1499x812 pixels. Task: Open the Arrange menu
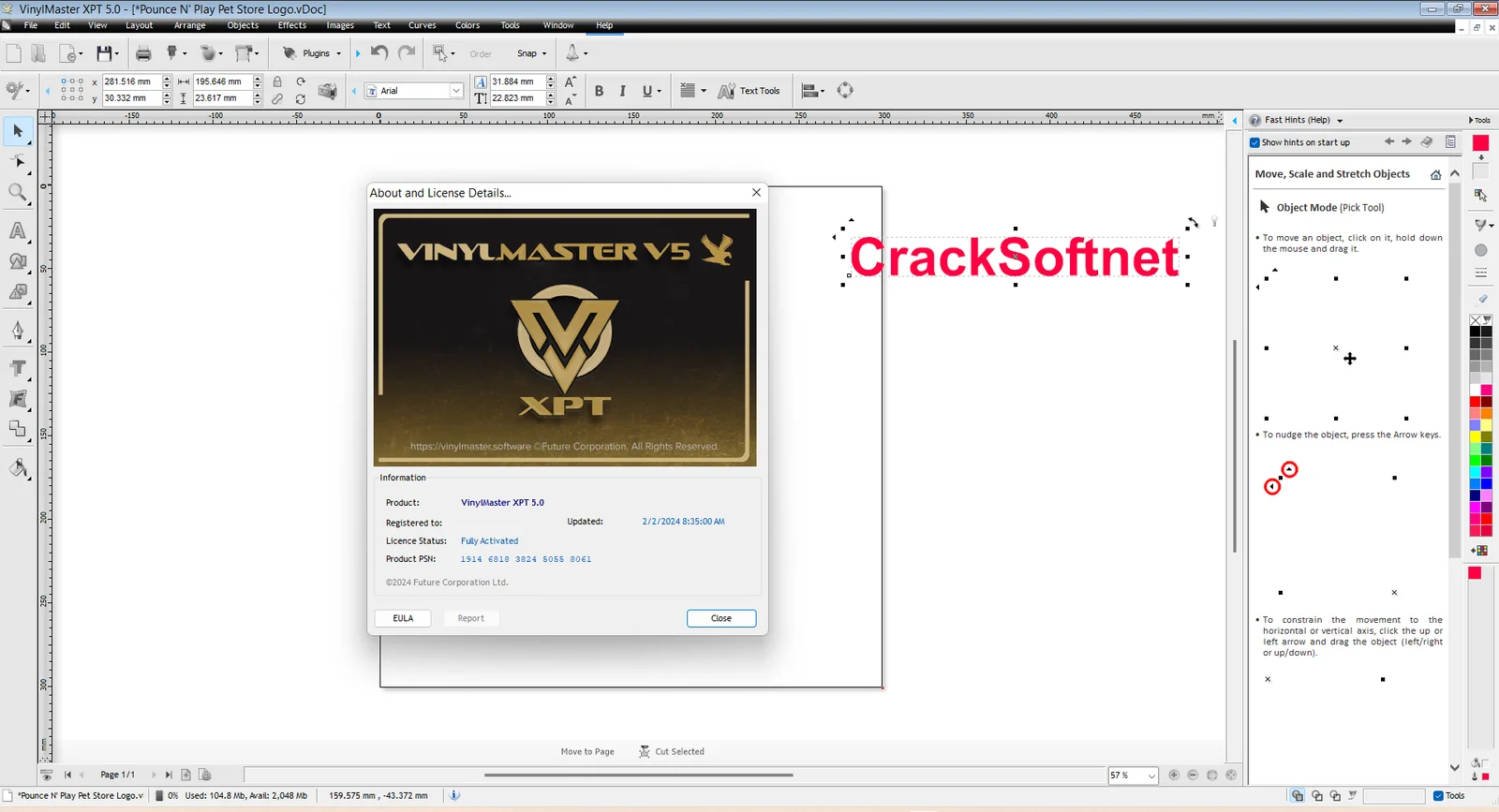(x=189, y=25)
